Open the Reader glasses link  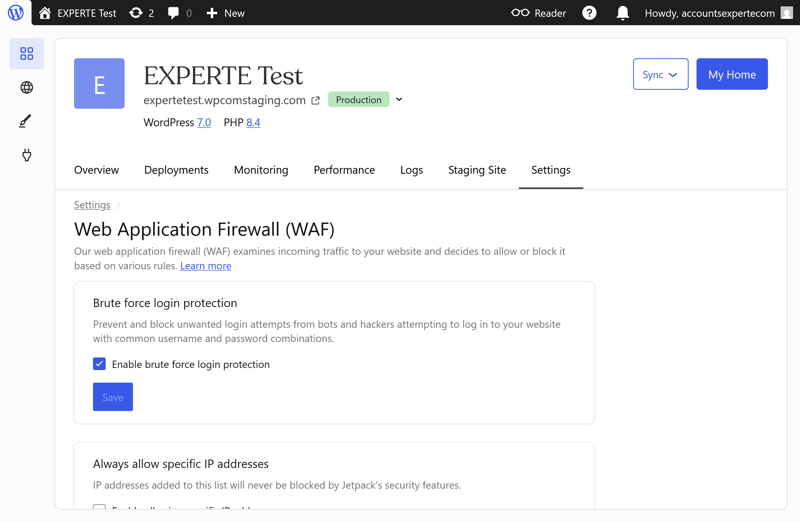click(538, 13)
